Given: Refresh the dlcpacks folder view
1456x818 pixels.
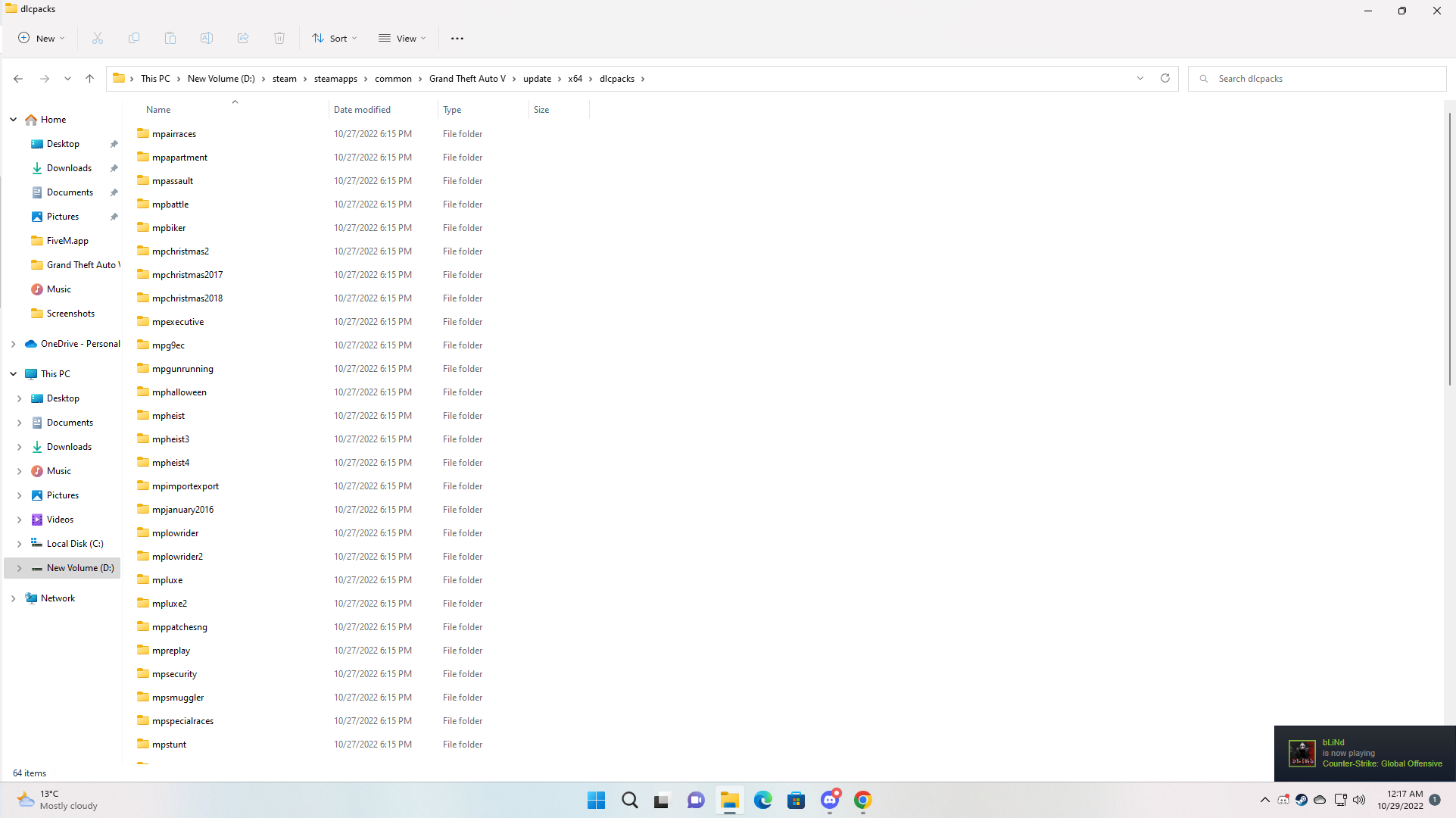Looking at the screenshot, I should [1165, 78].
